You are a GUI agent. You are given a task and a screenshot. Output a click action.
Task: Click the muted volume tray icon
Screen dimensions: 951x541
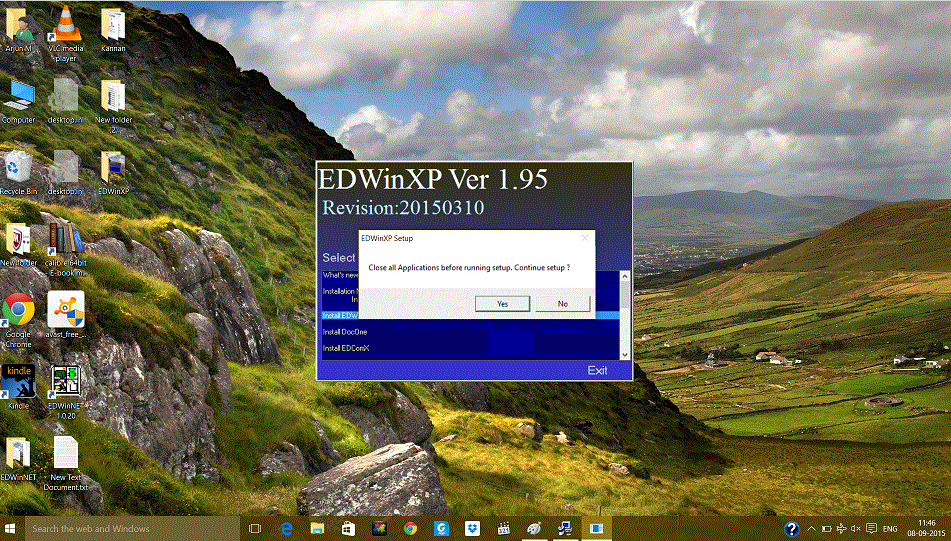pyautogui.click(x=856, y=528)
